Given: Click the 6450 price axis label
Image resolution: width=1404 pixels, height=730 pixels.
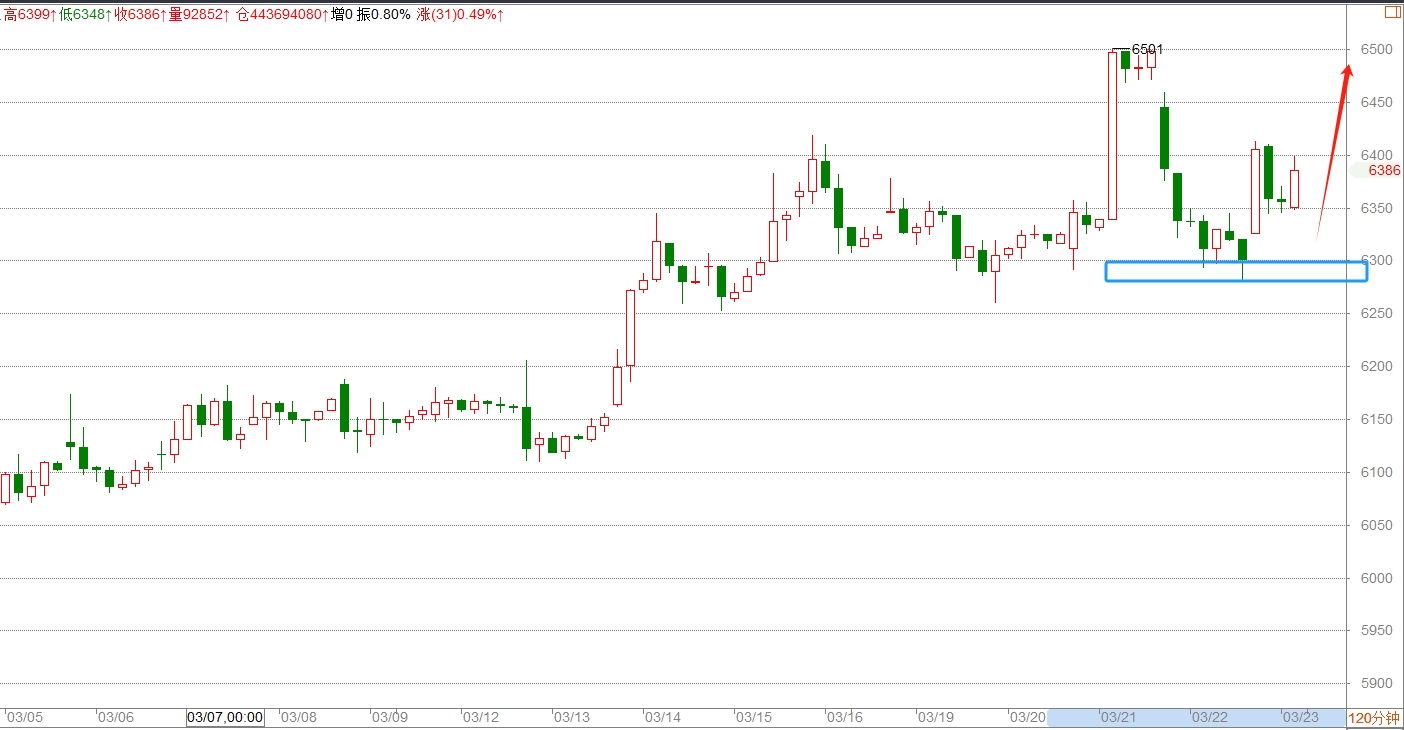Looking at the screenshot, I should [x=1376, y=102].
